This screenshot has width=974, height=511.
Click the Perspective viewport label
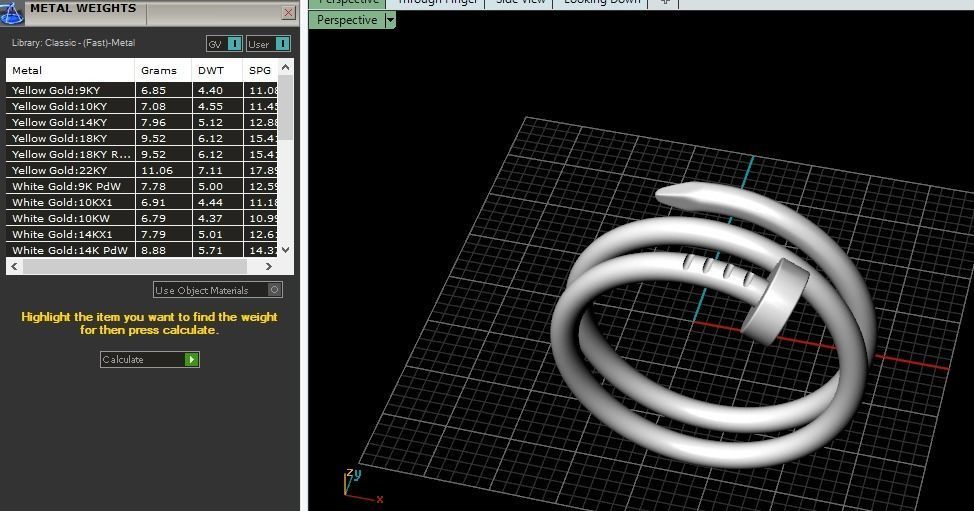point(347,20)
